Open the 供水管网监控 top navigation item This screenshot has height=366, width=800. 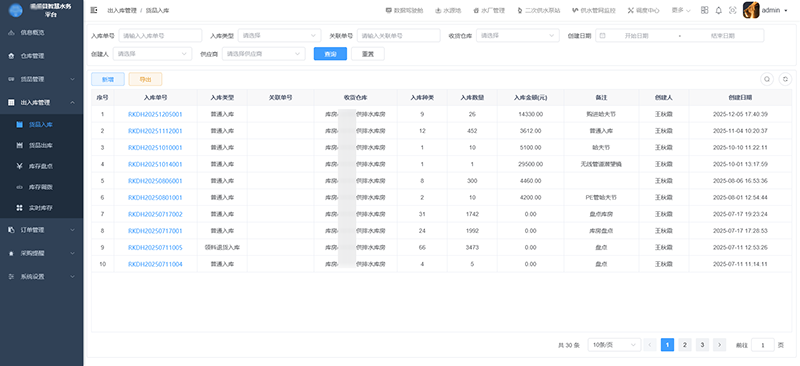(x=593, y=10)
